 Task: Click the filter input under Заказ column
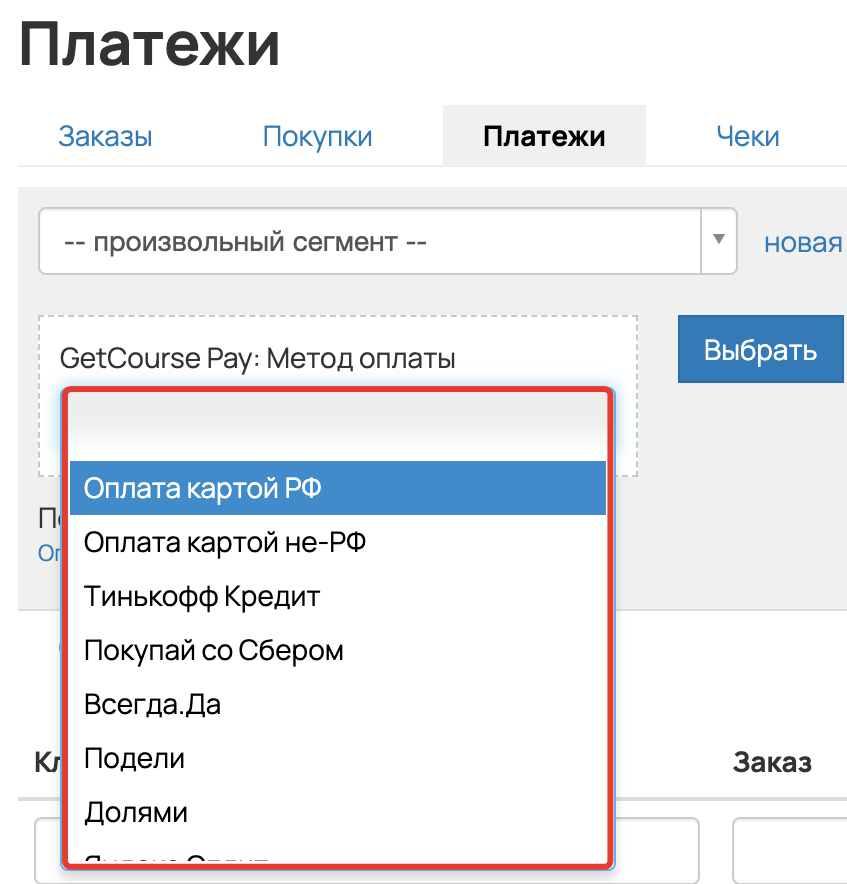click(x=789, y=851)
